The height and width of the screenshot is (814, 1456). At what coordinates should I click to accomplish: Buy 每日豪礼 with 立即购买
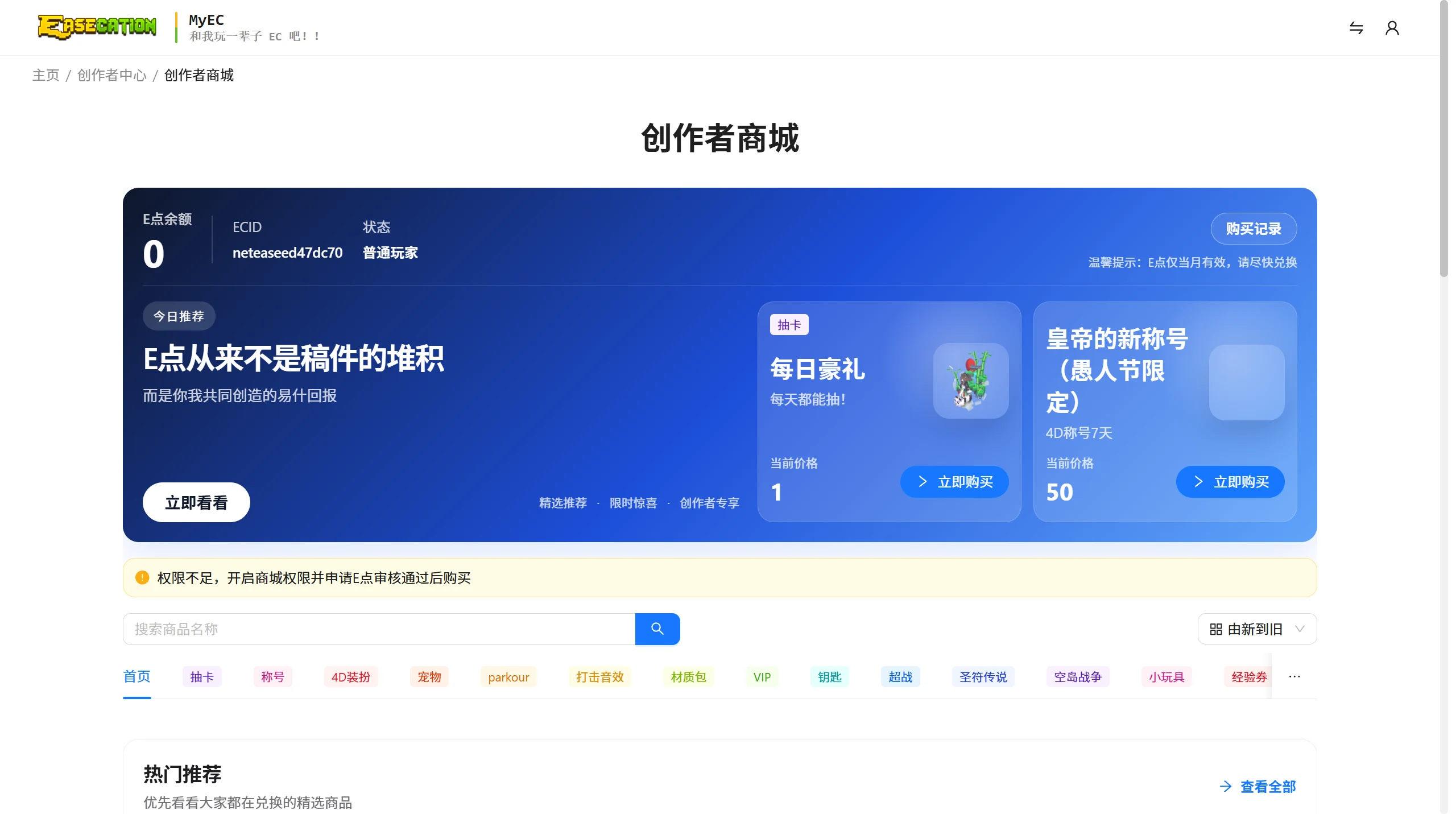(954, 482)
